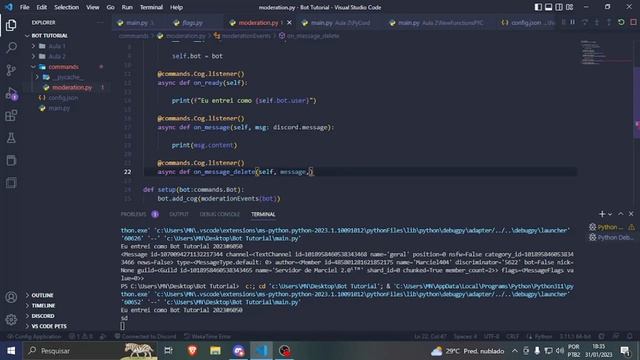Restart the debug session

[621, 22]
